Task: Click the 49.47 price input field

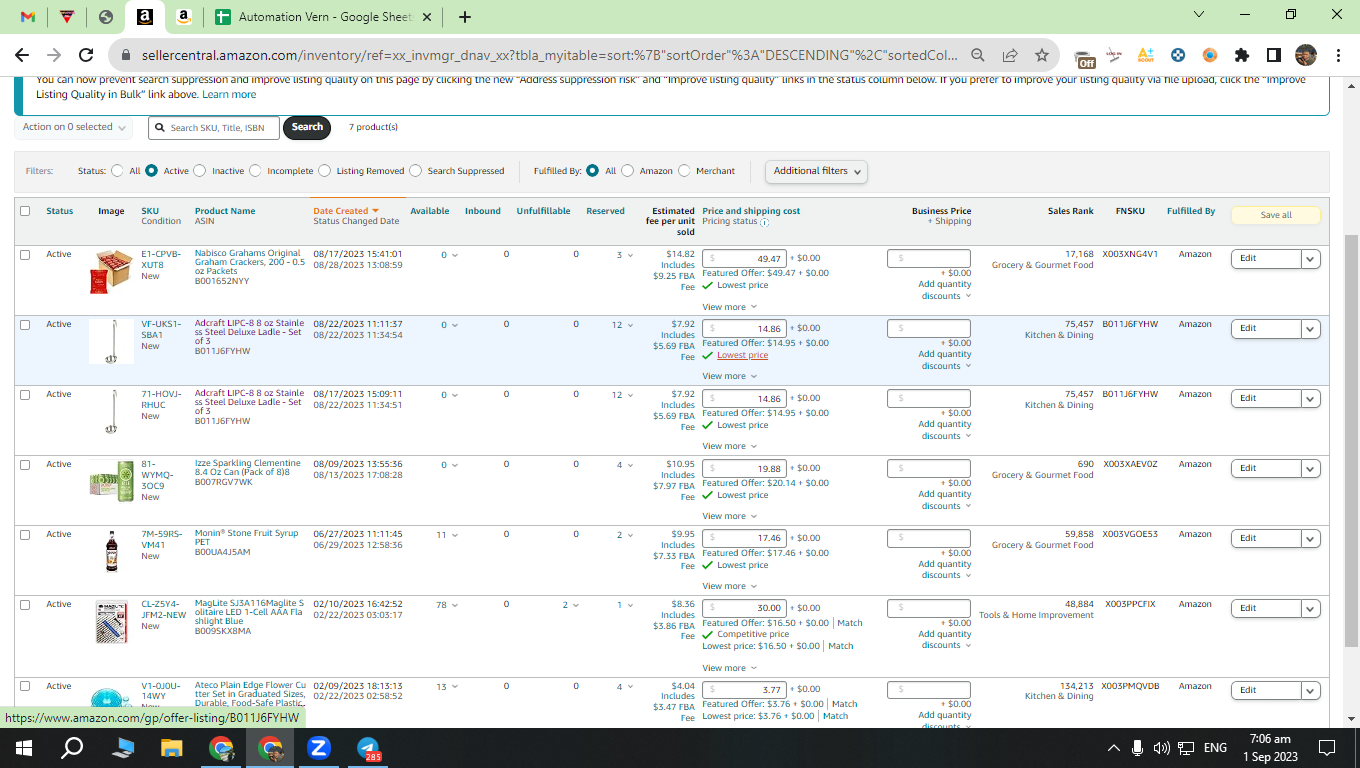Action: 744,259
